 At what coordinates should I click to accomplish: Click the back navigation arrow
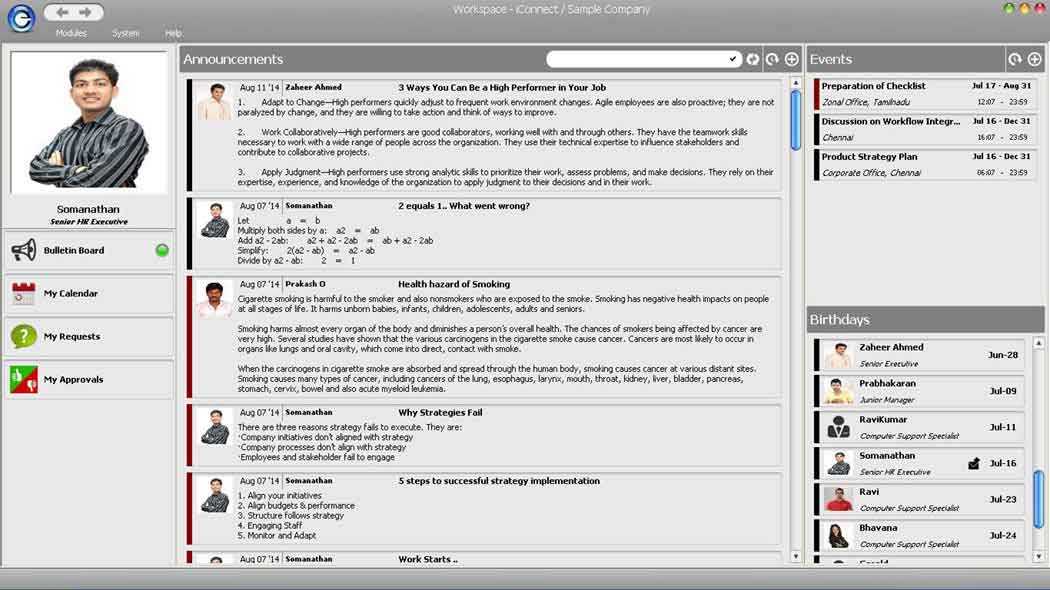[x=63, y=12]
